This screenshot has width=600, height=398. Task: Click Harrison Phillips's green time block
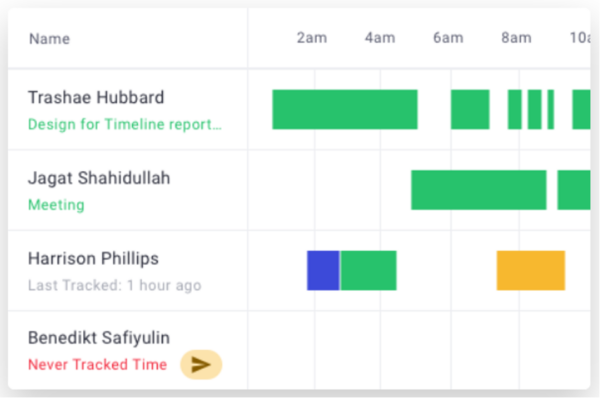(368, 271)
